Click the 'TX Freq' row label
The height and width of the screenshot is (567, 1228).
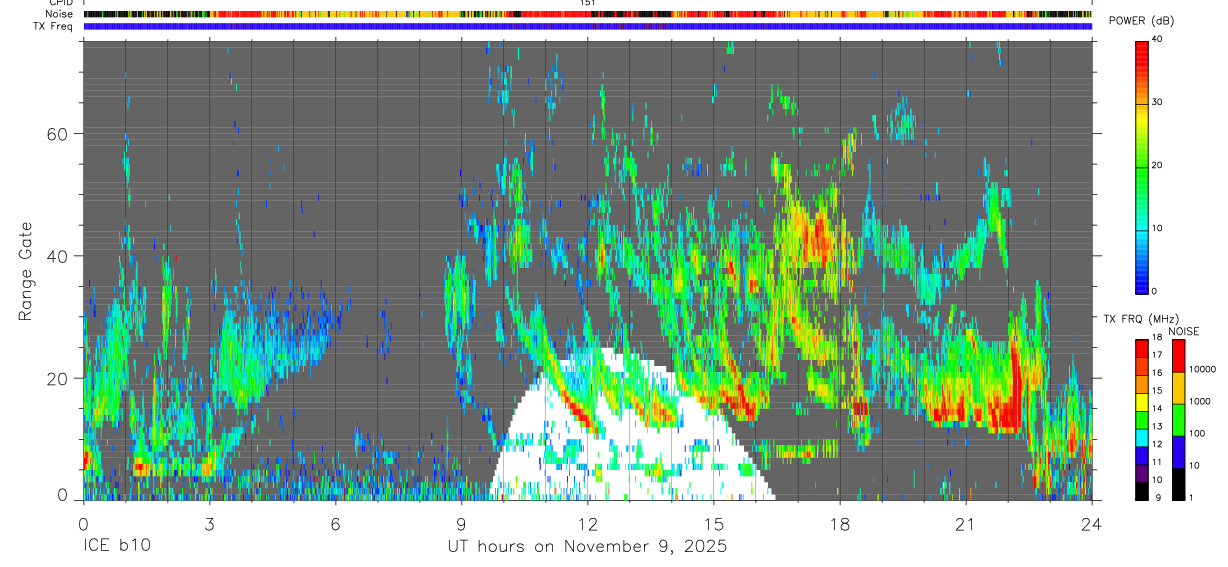click(54, 26)
